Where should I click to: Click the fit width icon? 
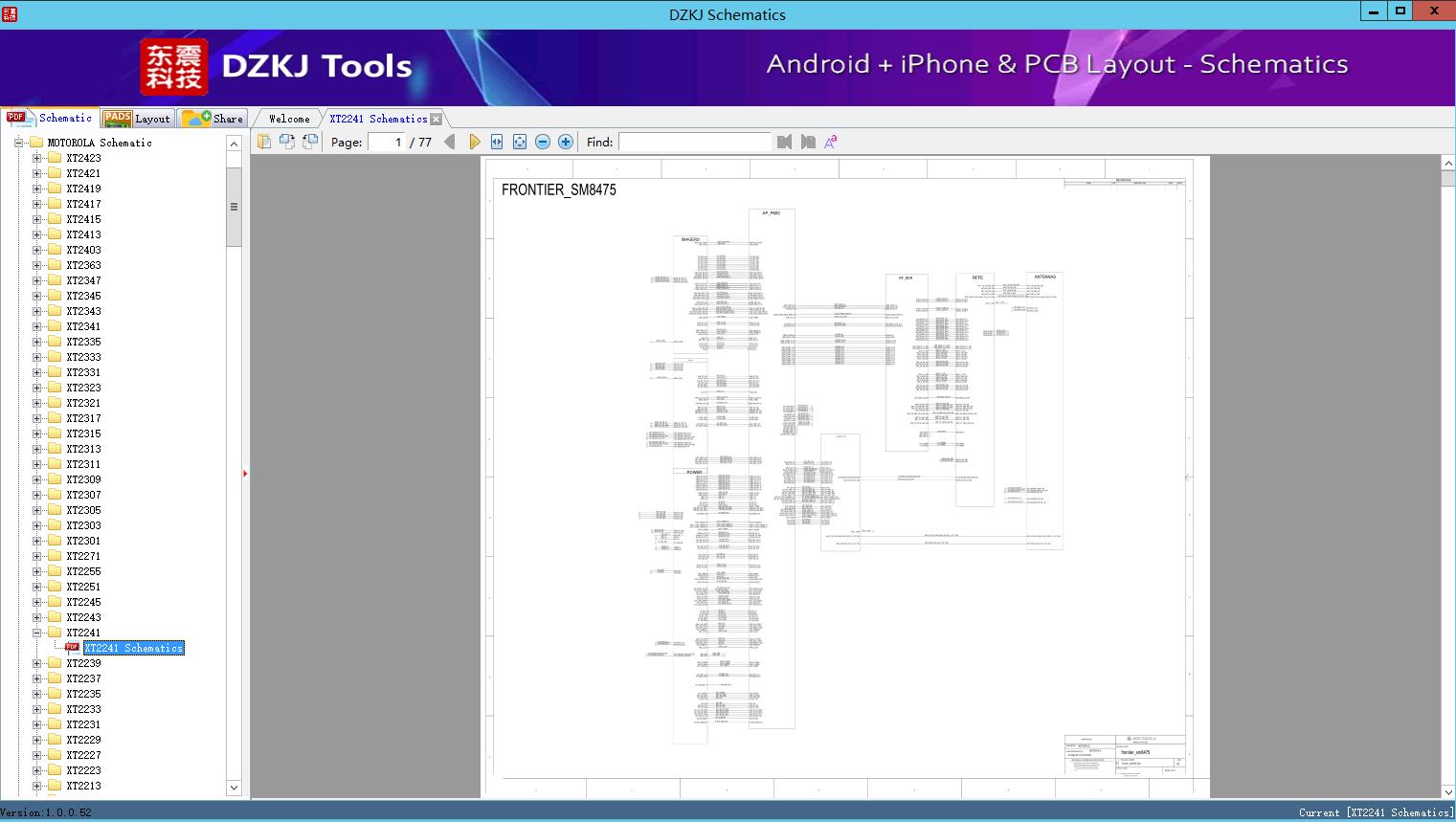coord(497,142)
